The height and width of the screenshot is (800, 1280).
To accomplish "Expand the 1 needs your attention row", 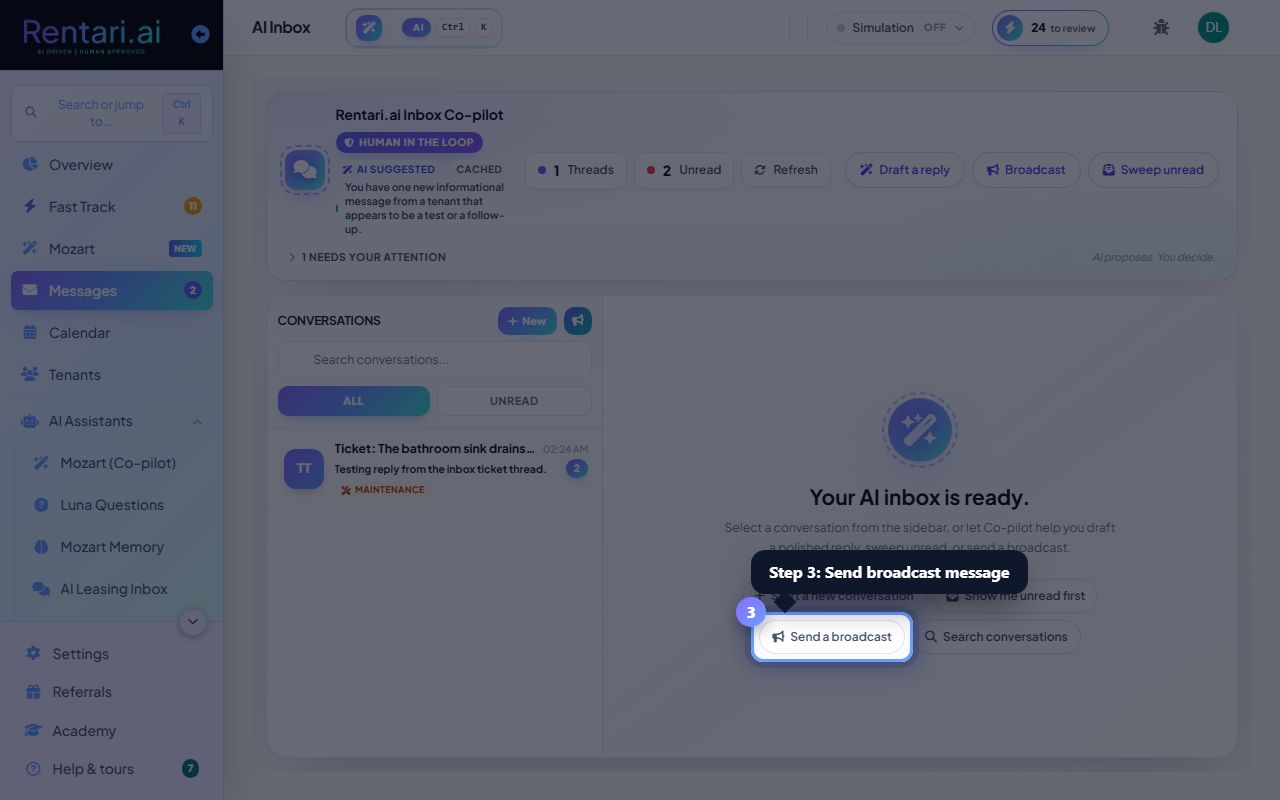I will point(367,257).
